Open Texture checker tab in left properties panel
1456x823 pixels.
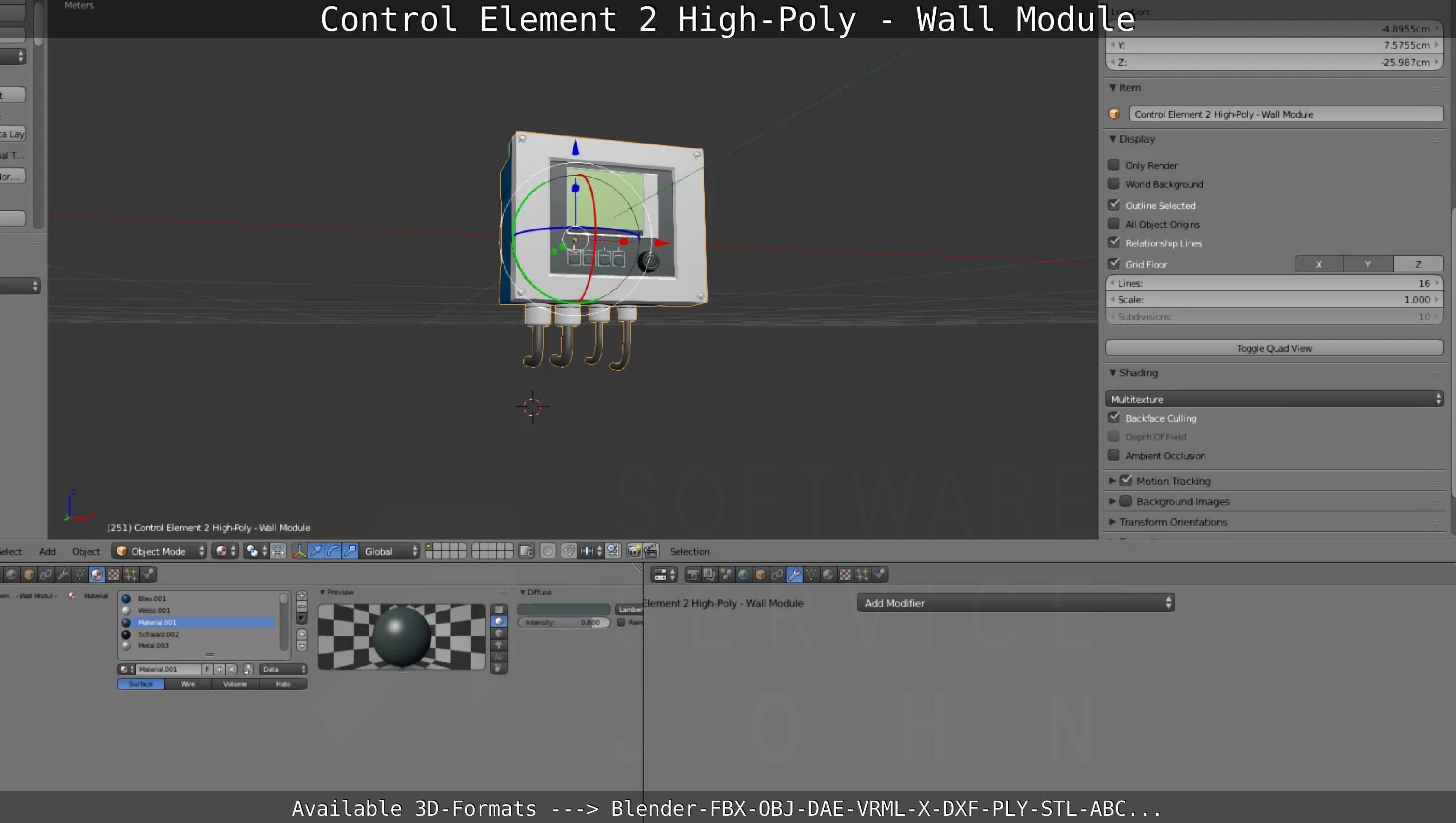(x=113, y=575)
